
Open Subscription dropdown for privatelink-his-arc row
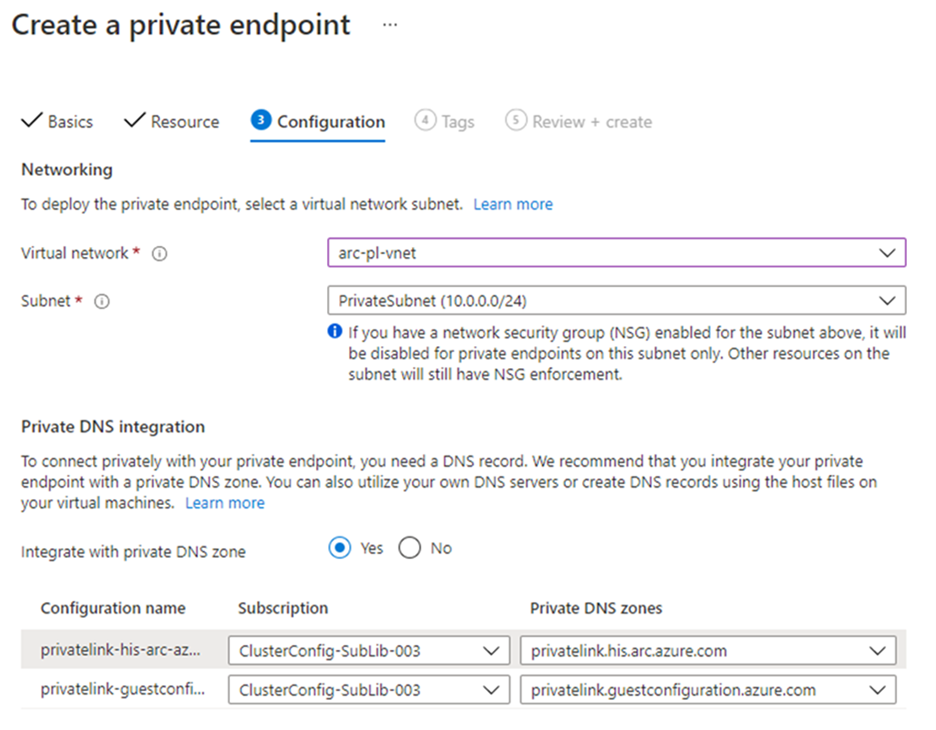(x=367, y=651)
